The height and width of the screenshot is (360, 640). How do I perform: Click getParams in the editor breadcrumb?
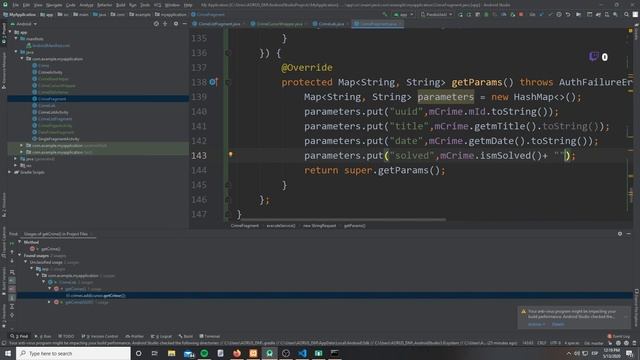(x=354, y=226)
